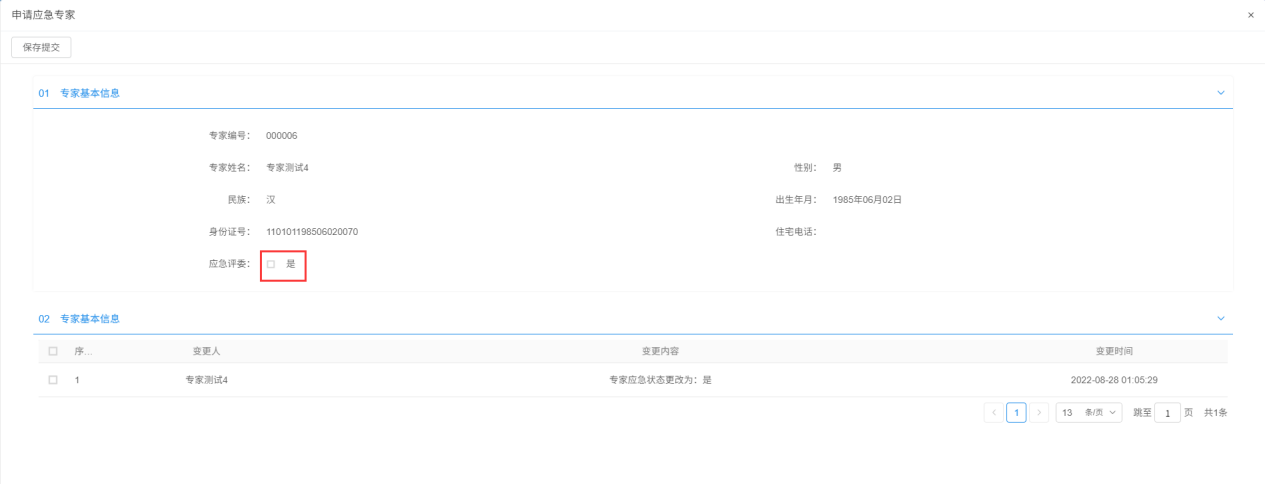Open the 13 条/页 page size dropdown
The image size is (1265, 484).
1089,413
